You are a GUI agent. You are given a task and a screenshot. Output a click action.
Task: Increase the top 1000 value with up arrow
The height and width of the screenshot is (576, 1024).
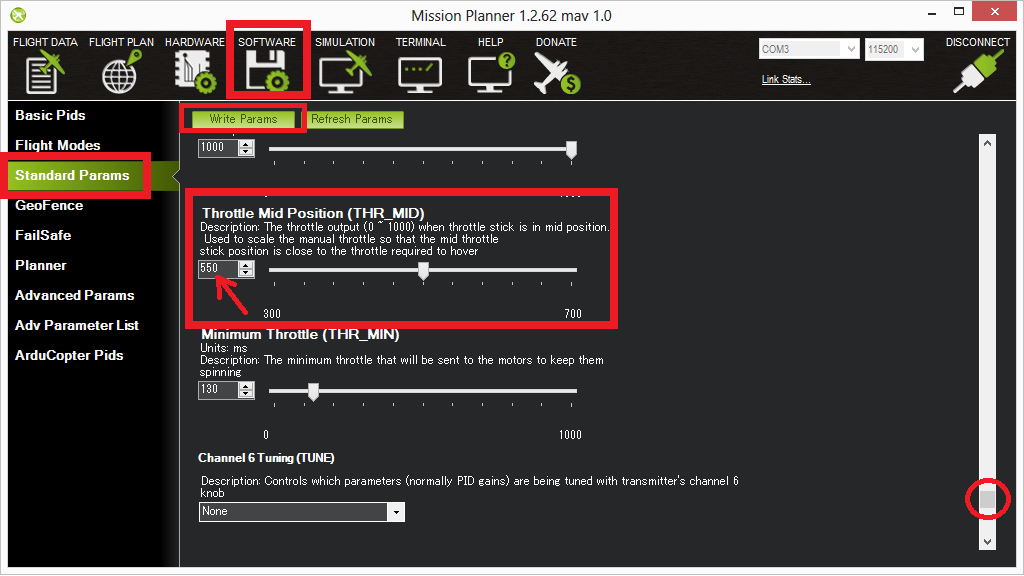pos(246,144)
